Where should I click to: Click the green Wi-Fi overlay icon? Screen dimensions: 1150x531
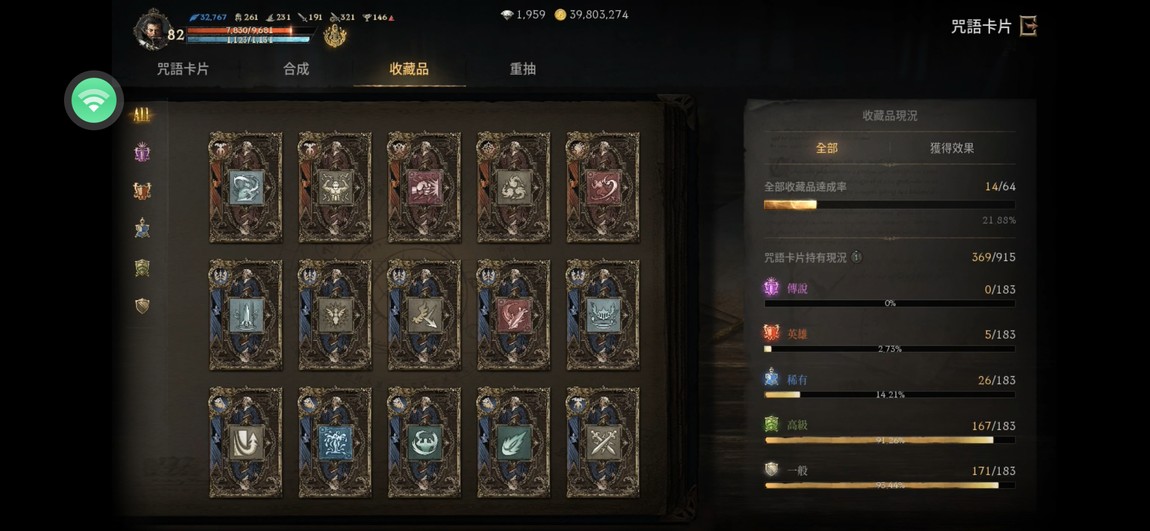[94, 100]
